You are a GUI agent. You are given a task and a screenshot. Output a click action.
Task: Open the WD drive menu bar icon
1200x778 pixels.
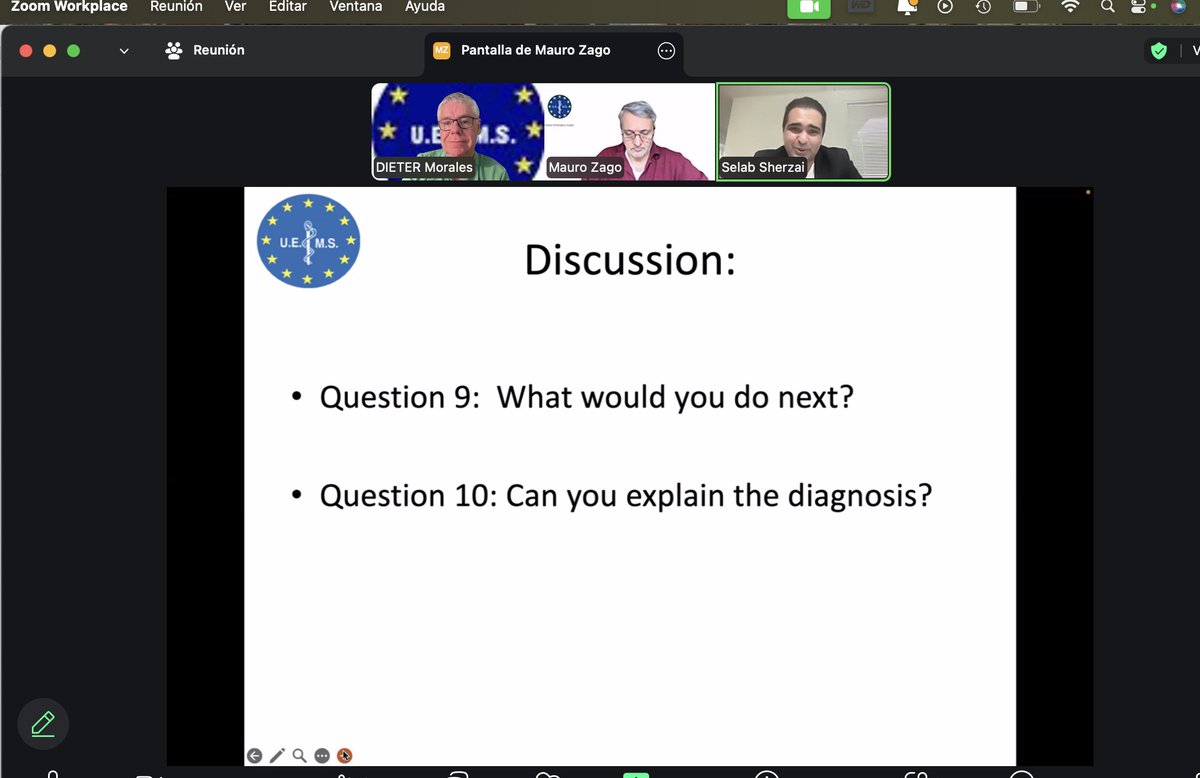tap(861, 7)
